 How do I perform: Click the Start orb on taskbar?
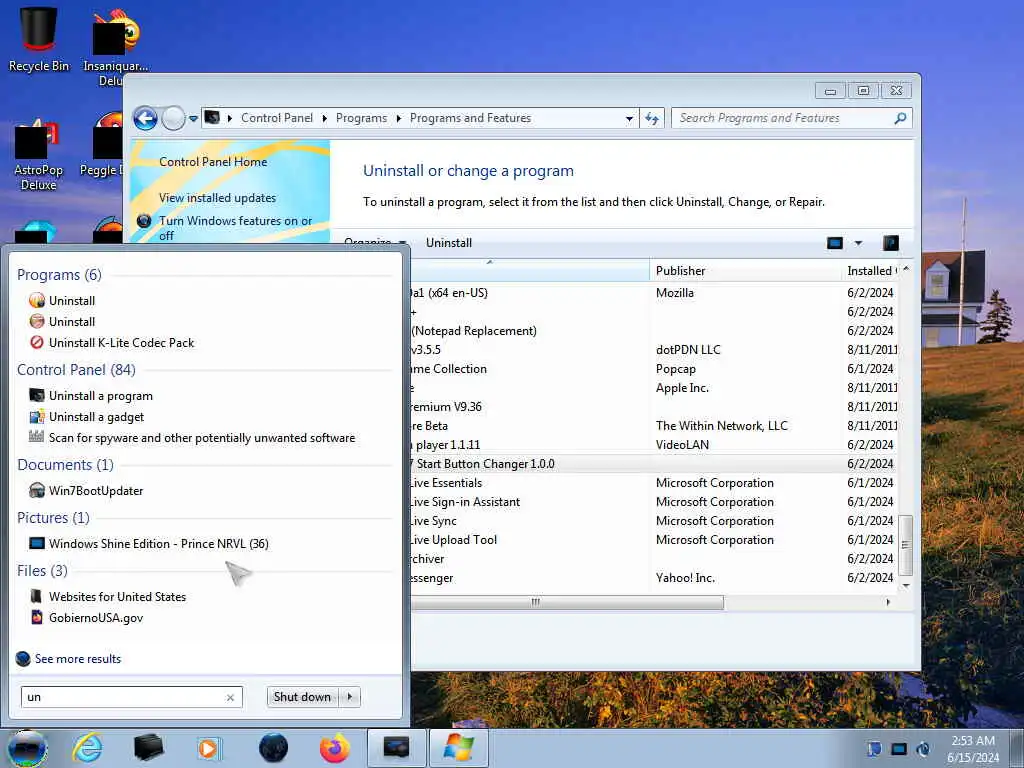[26, 748]
